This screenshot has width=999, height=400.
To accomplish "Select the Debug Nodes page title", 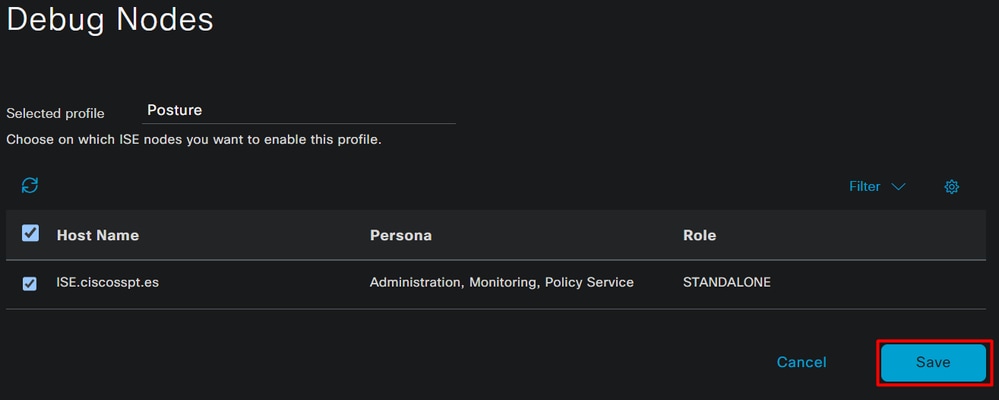I will pyautogui.click(x=110, y=20).
